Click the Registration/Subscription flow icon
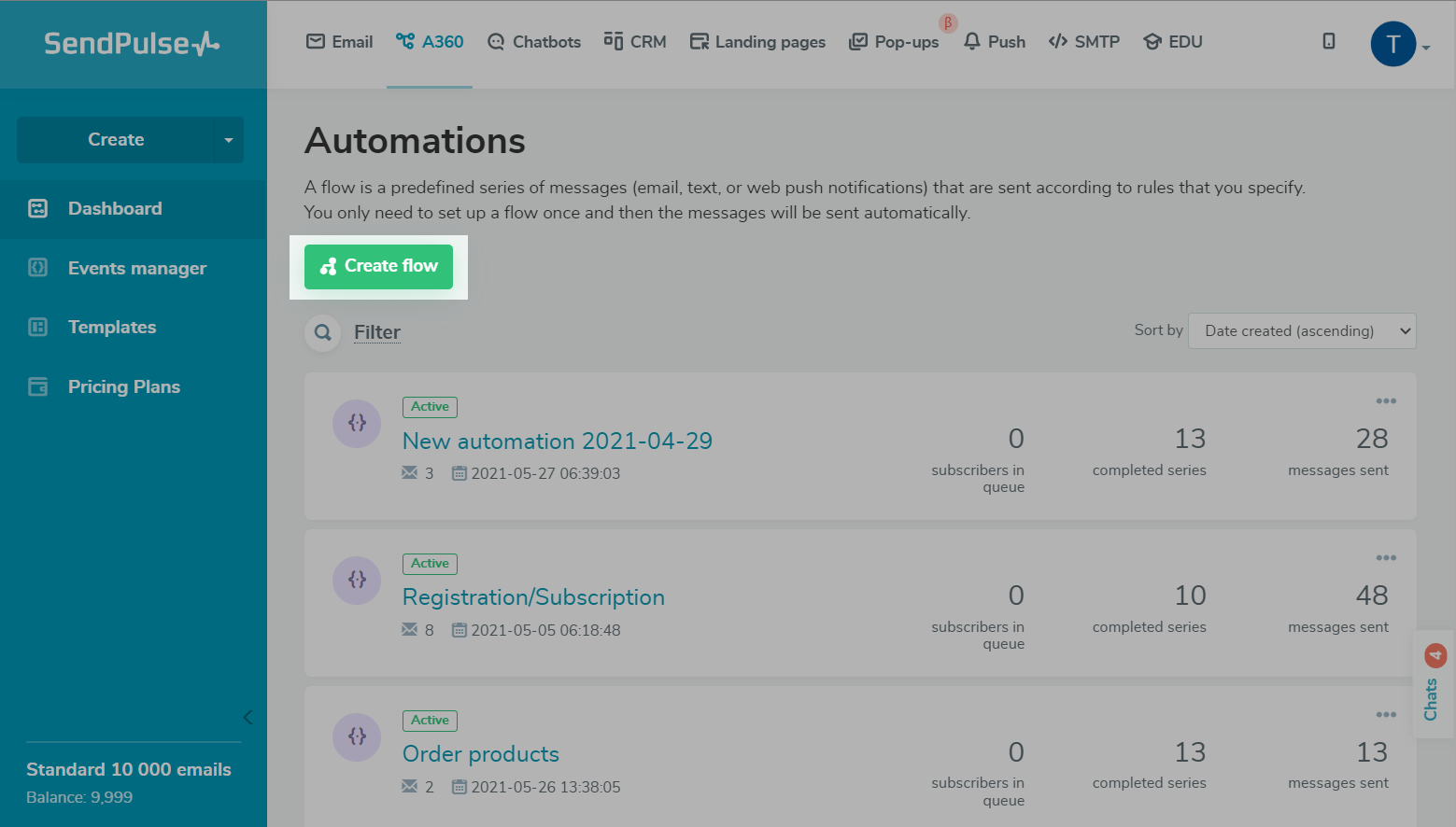 pos(357,580)
